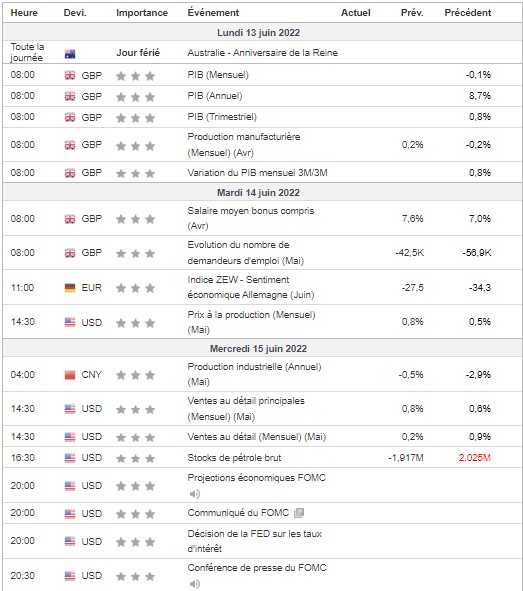Viewport: 523px width, 591px height.
Task: Open the Ventes au détail principales event
Action: coord(246,409)
